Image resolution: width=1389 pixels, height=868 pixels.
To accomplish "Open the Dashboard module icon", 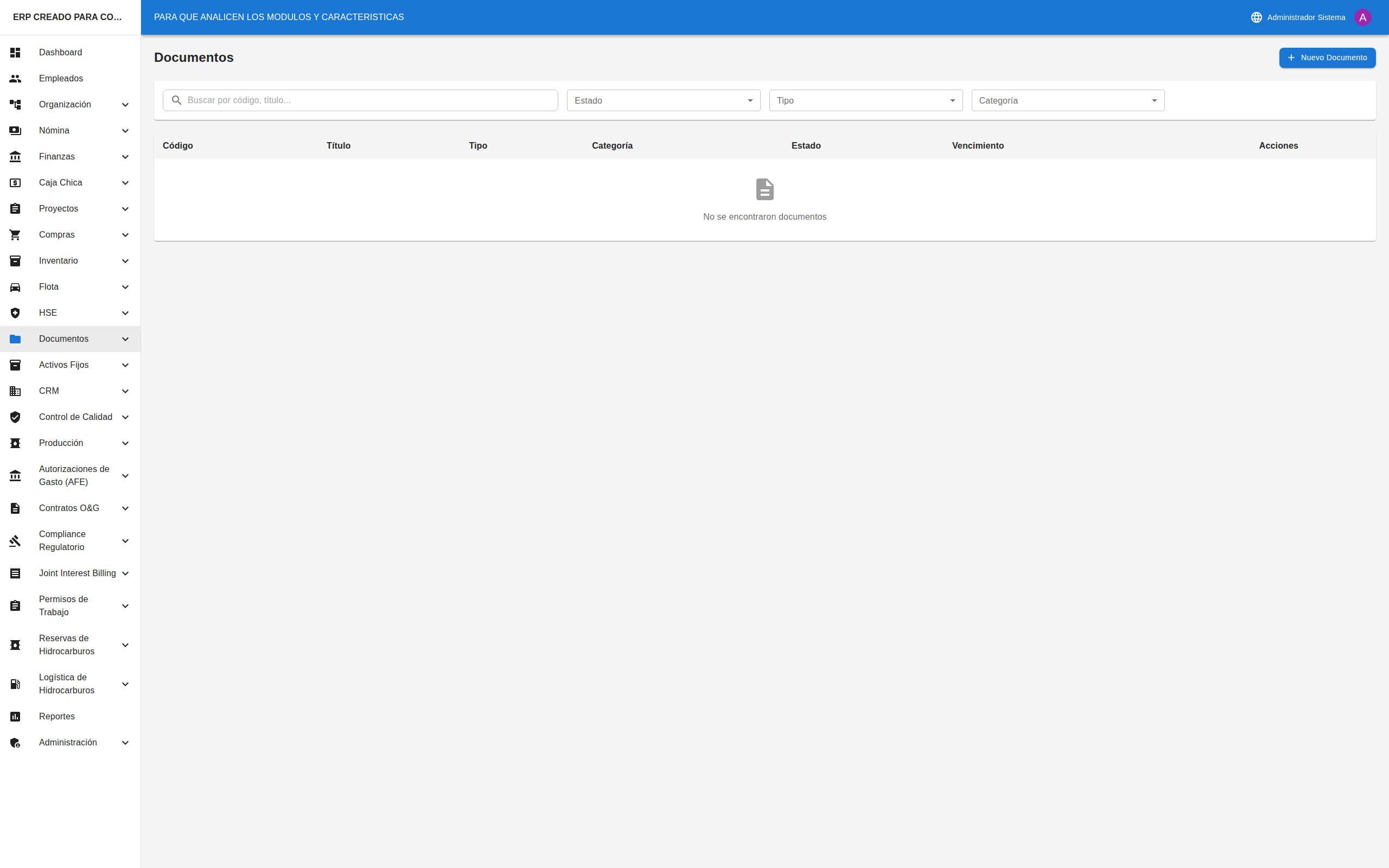I will (15, 52).
